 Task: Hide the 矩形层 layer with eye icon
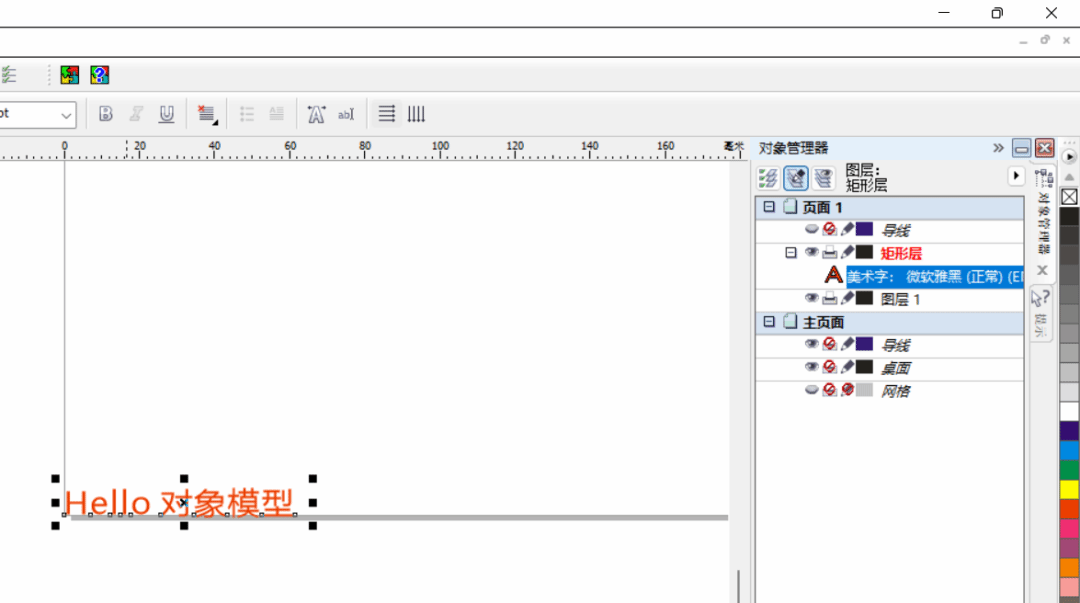[x=812, y=253]
